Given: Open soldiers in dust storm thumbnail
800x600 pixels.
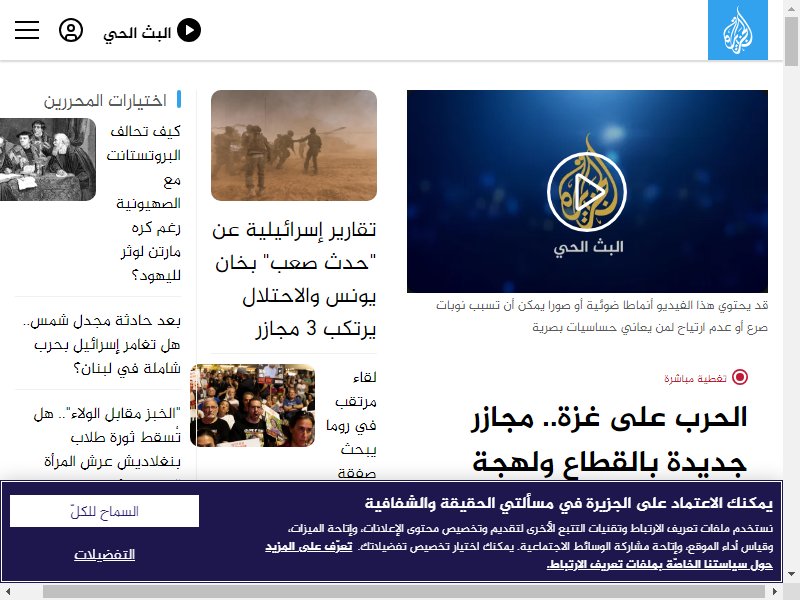Looking at the screenshot, I should point(294,145).
